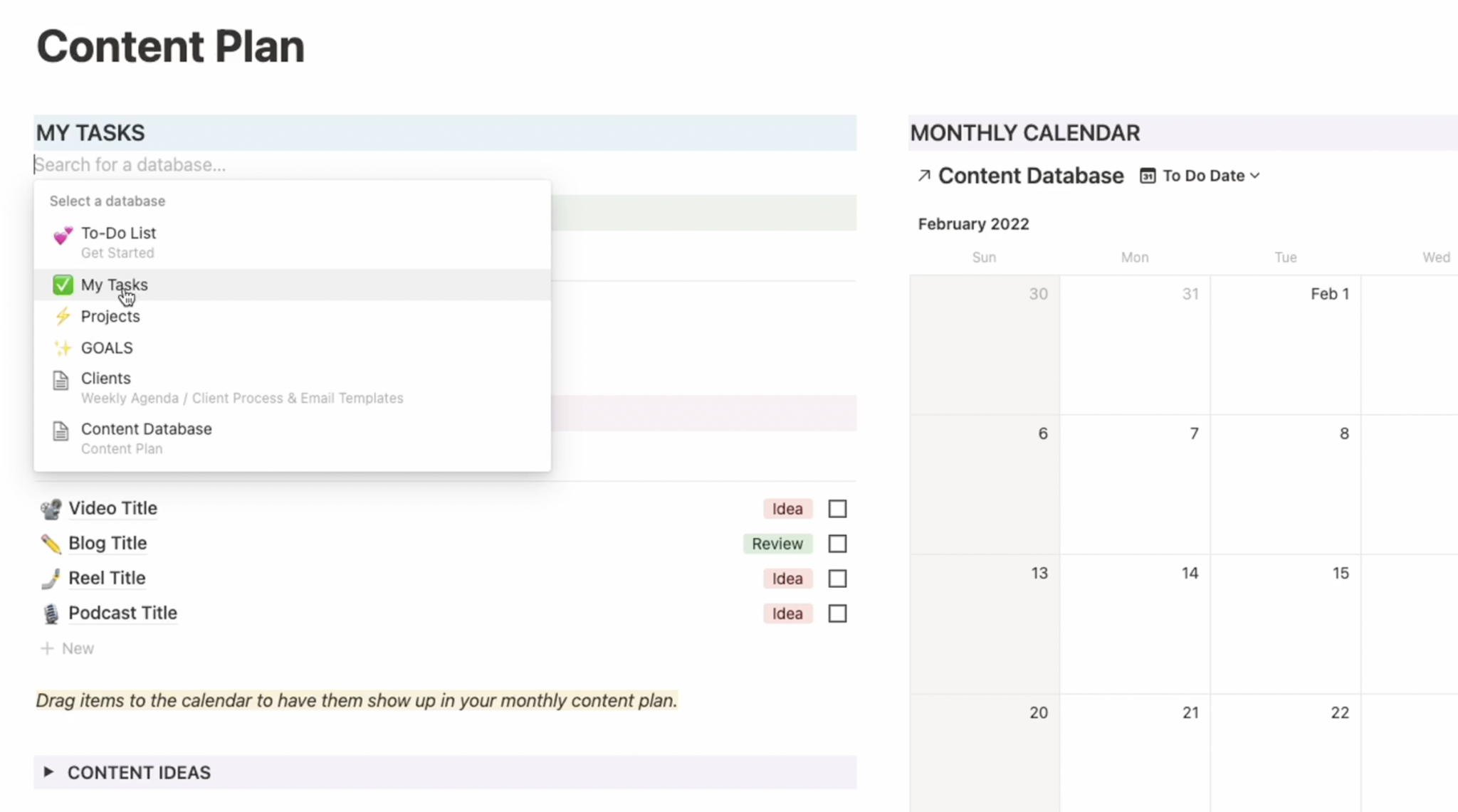1458x812 pixels.
Task: Select Blog Title row item
Action: click(x=107, y=543)
